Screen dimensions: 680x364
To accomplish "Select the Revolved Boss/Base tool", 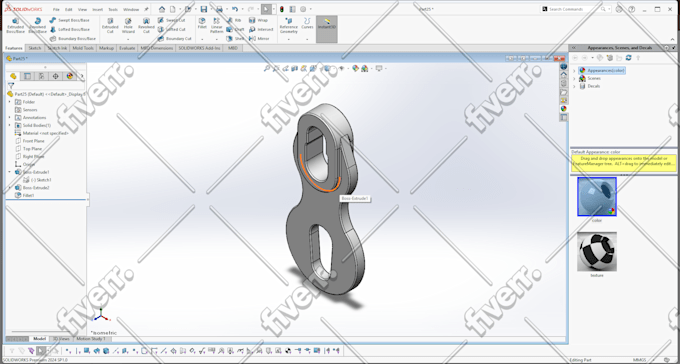I will pos(37,26).
